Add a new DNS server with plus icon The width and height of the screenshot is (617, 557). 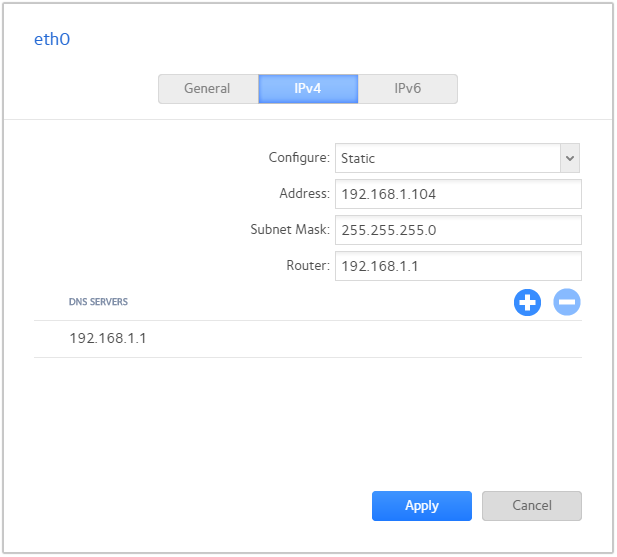tap(527, 302)
